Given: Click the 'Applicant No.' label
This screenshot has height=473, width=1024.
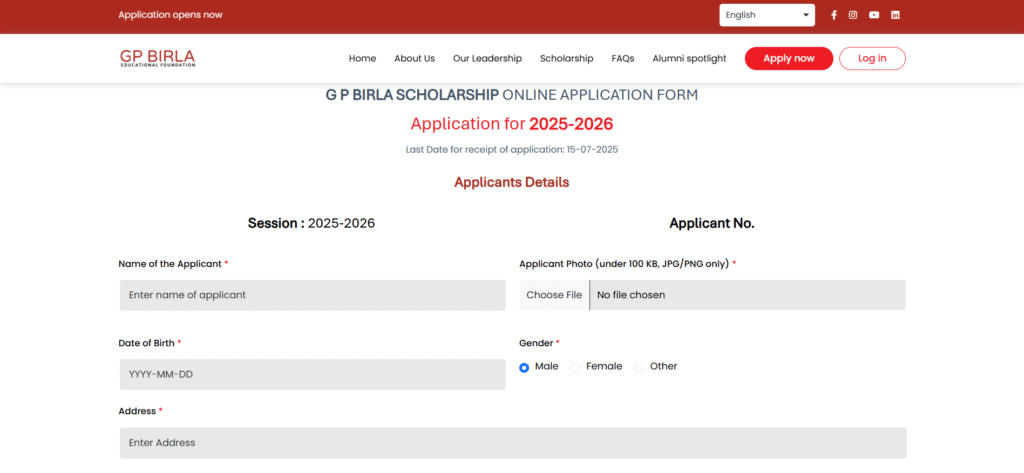Looking at the screenshot, I should pyautogui.click(x=712, y=223).
